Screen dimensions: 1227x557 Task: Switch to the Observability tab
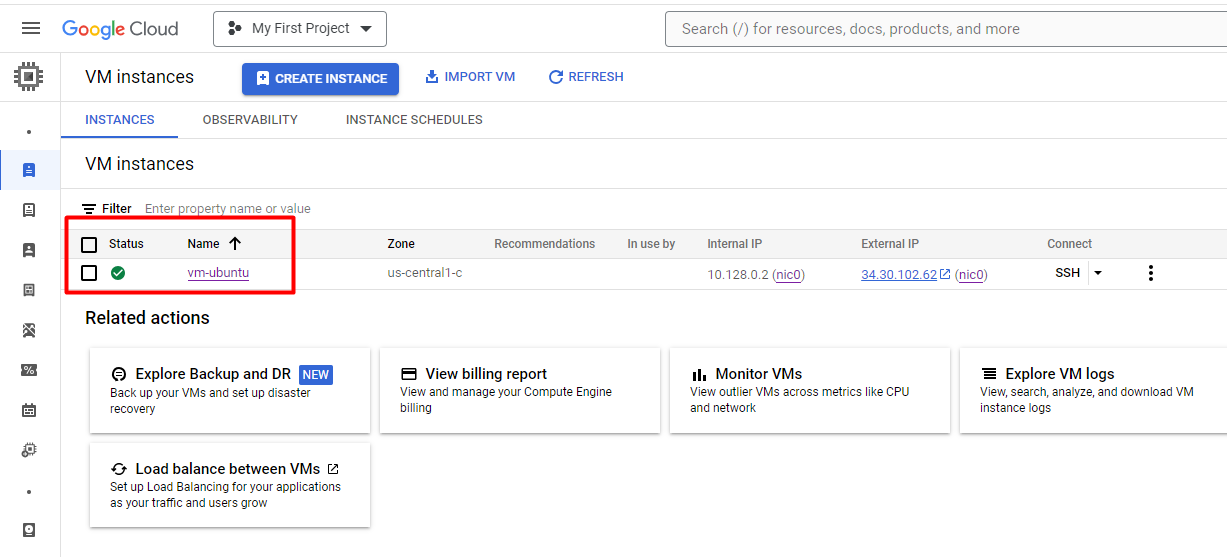tap(250, 120)
